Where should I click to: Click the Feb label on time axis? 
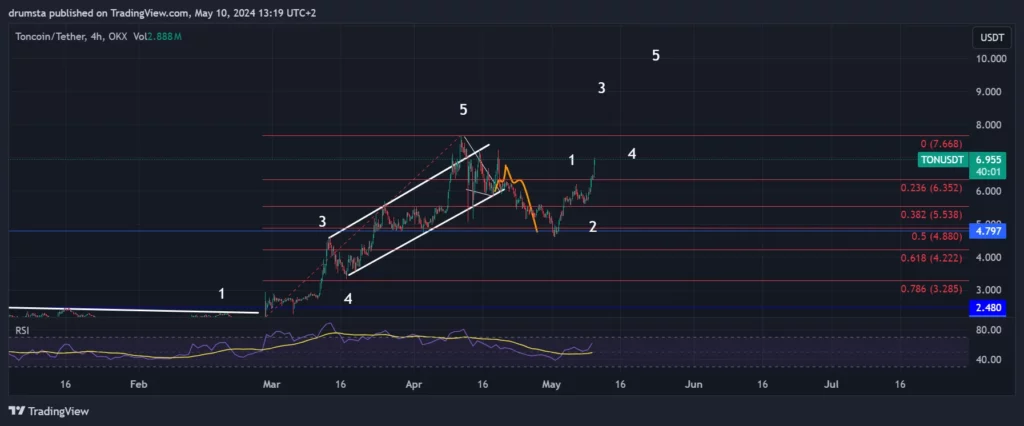tap(137, 385)
